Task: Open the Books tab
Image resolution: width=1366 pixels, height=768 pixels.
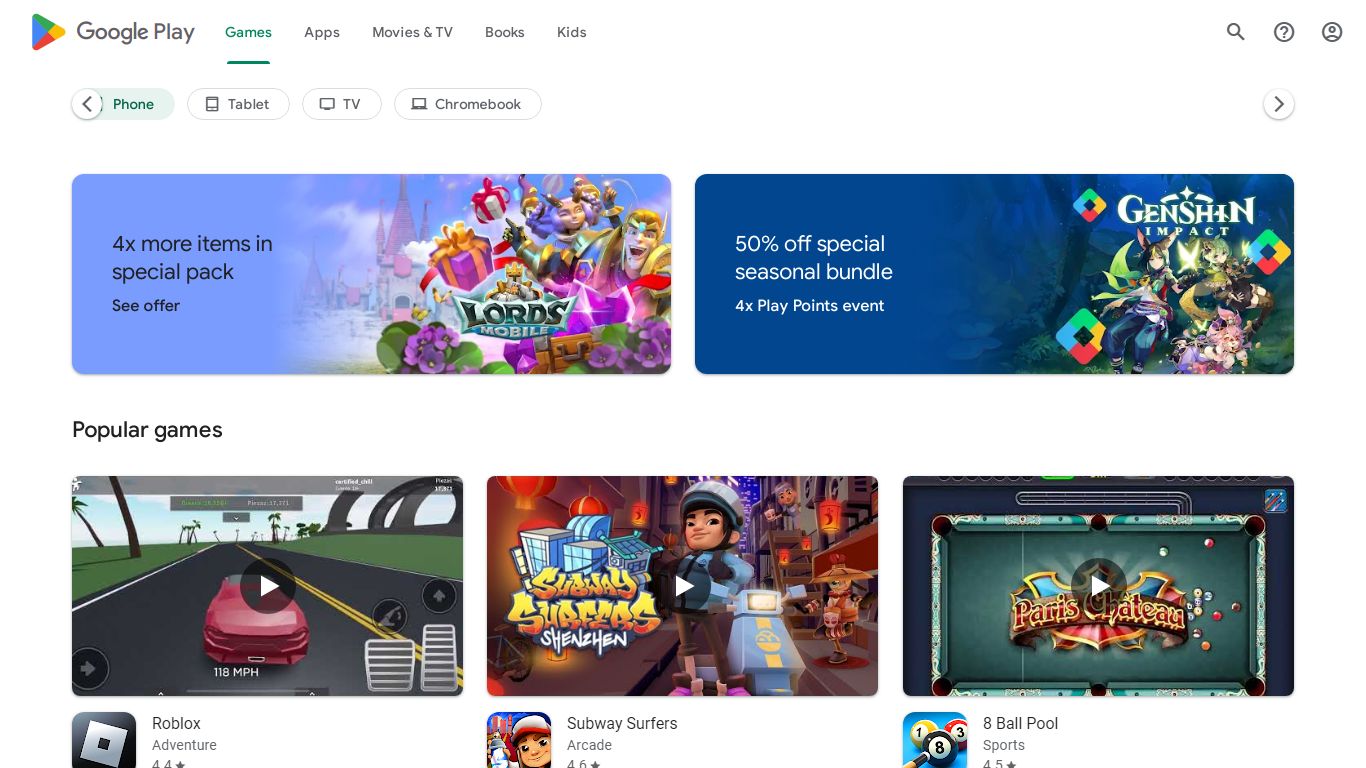Action: tap(505, 32)
